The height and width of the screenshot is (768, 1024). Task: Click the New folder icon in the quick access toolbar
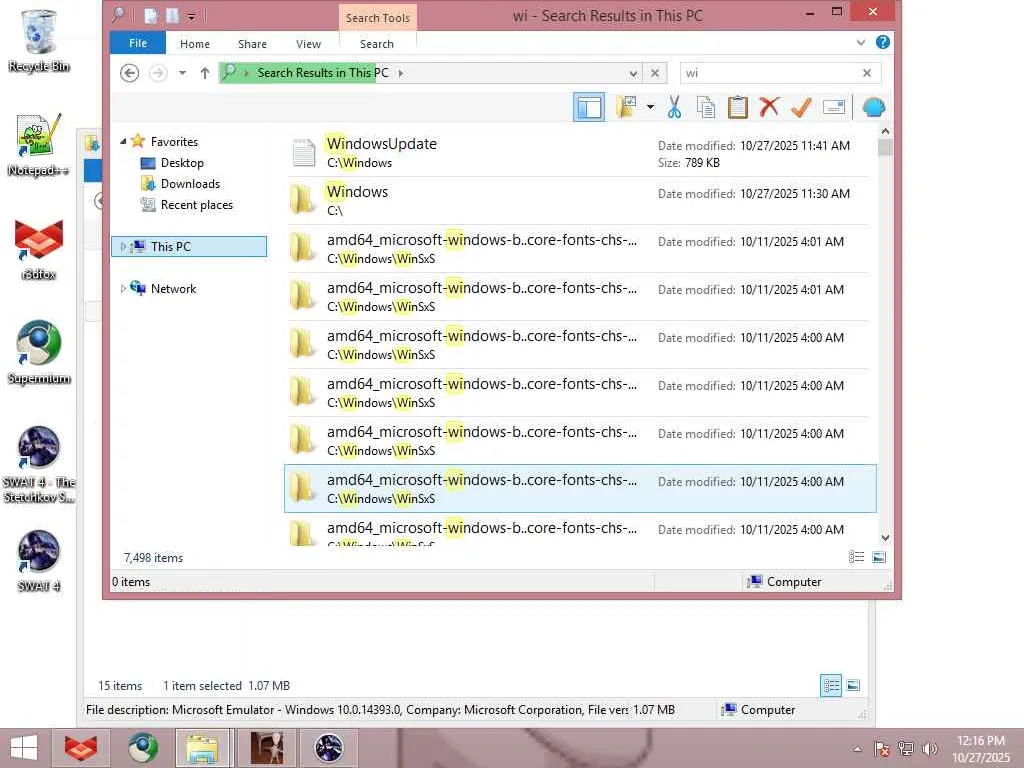pos(172,16)
